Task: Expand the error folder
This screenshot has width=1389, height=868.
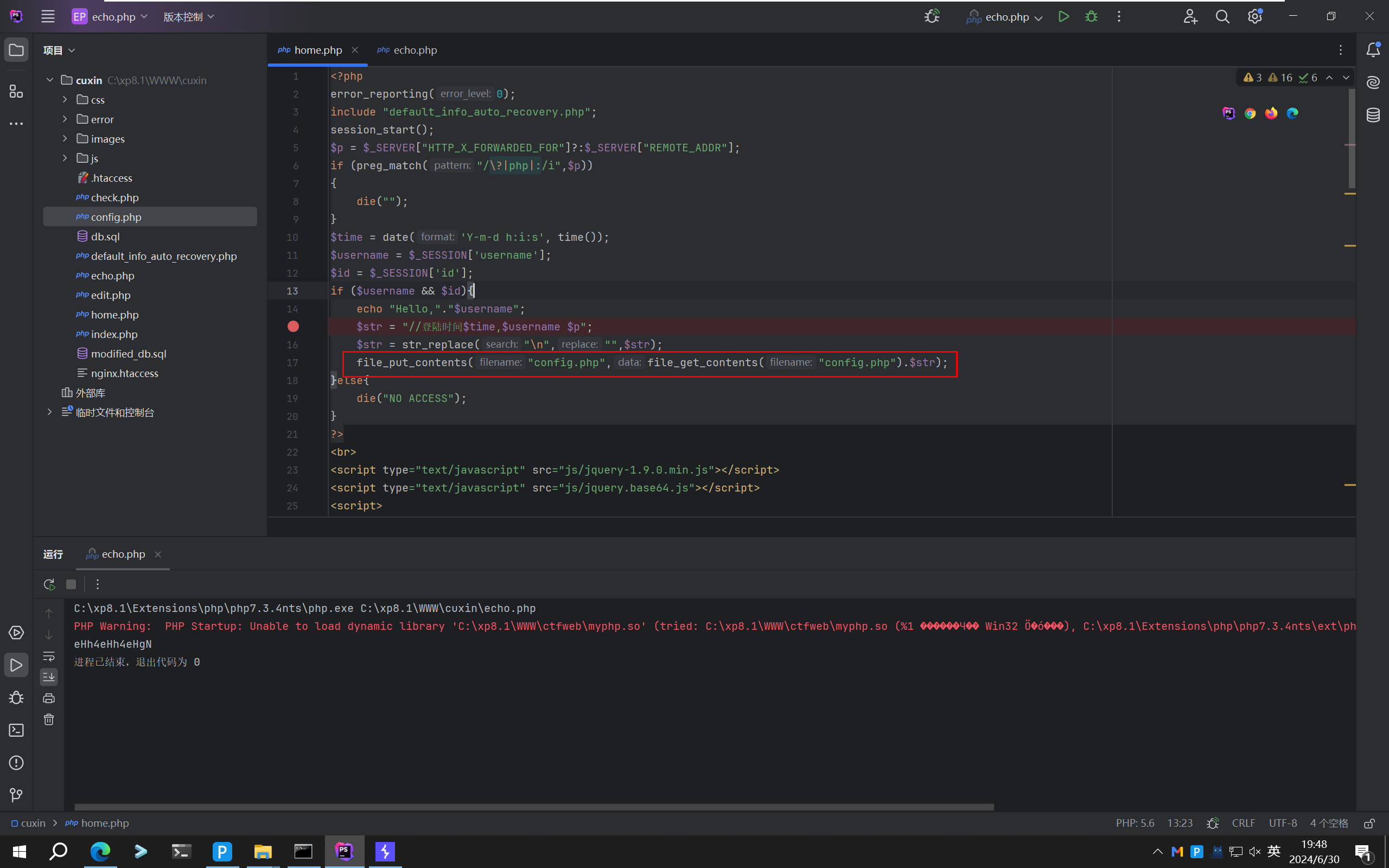Action: tap(65, 119)
